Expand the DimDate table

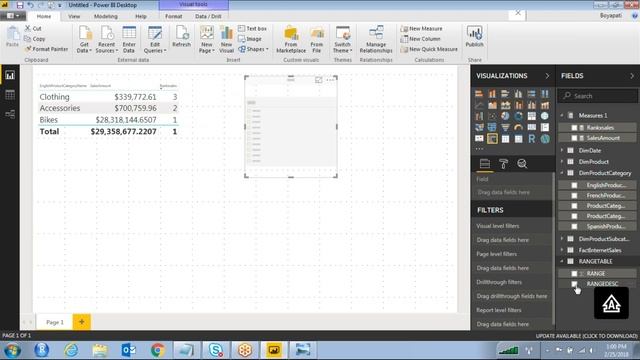coord(562,150)
